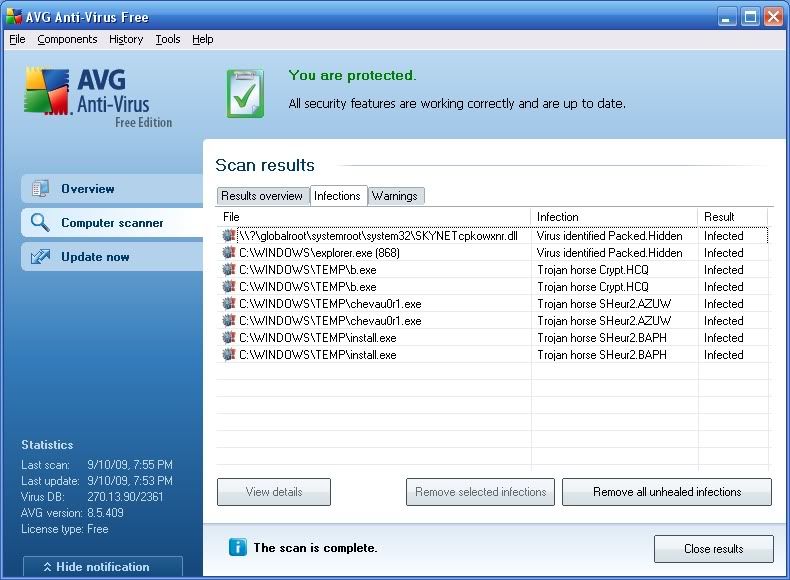Click Last scan value 9/10/09, 7:55 PM

click(x=130, y=465)
